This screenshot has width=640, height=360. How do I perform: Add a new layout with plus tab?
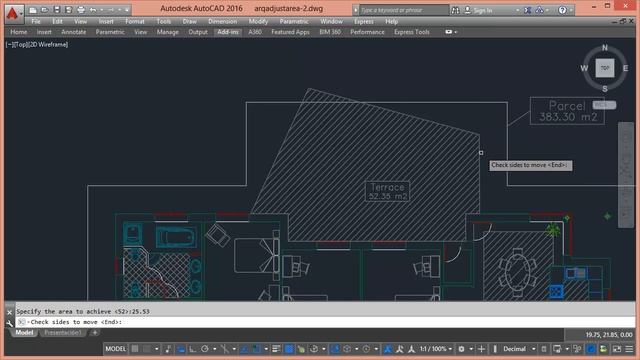pos(95,333)
